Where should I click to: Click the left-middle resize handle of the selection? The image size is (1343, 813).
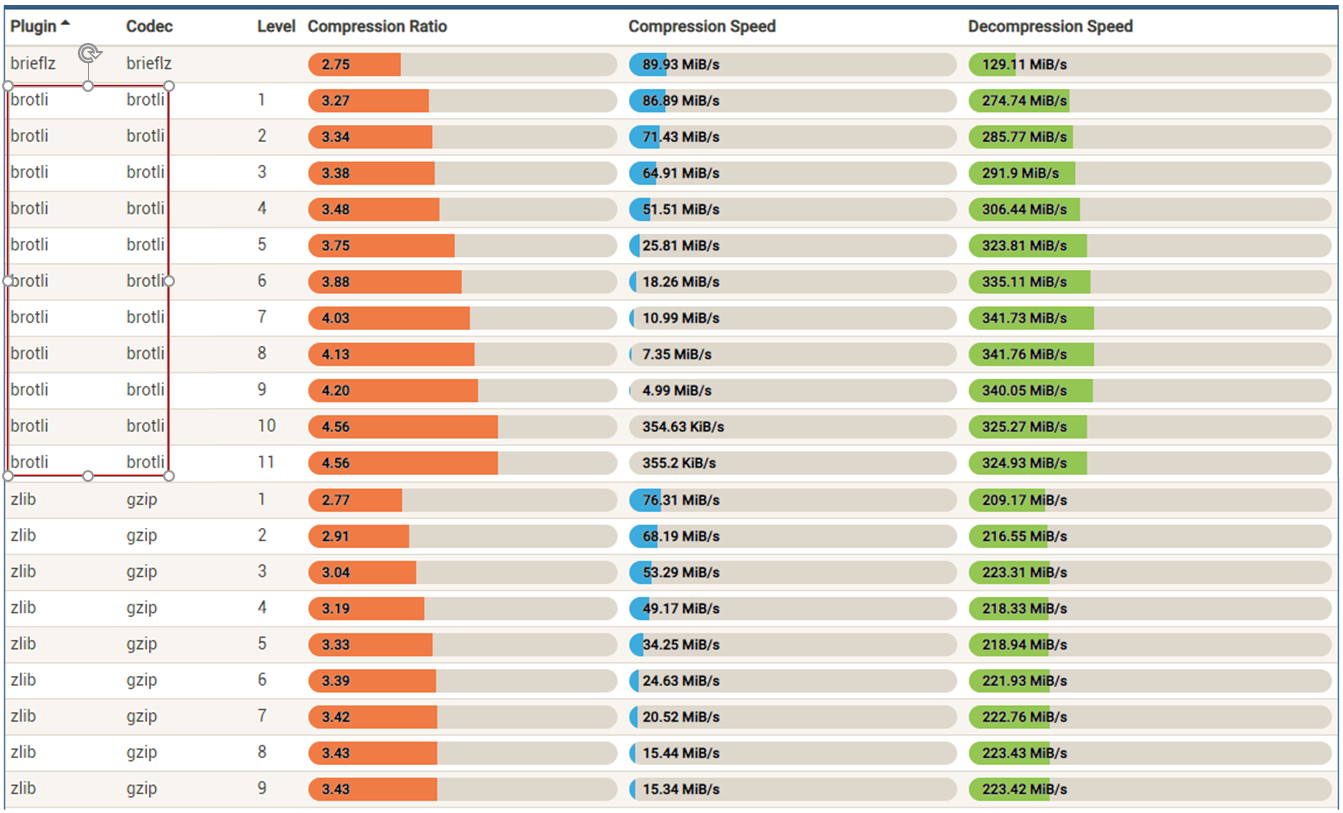[8, 281]
